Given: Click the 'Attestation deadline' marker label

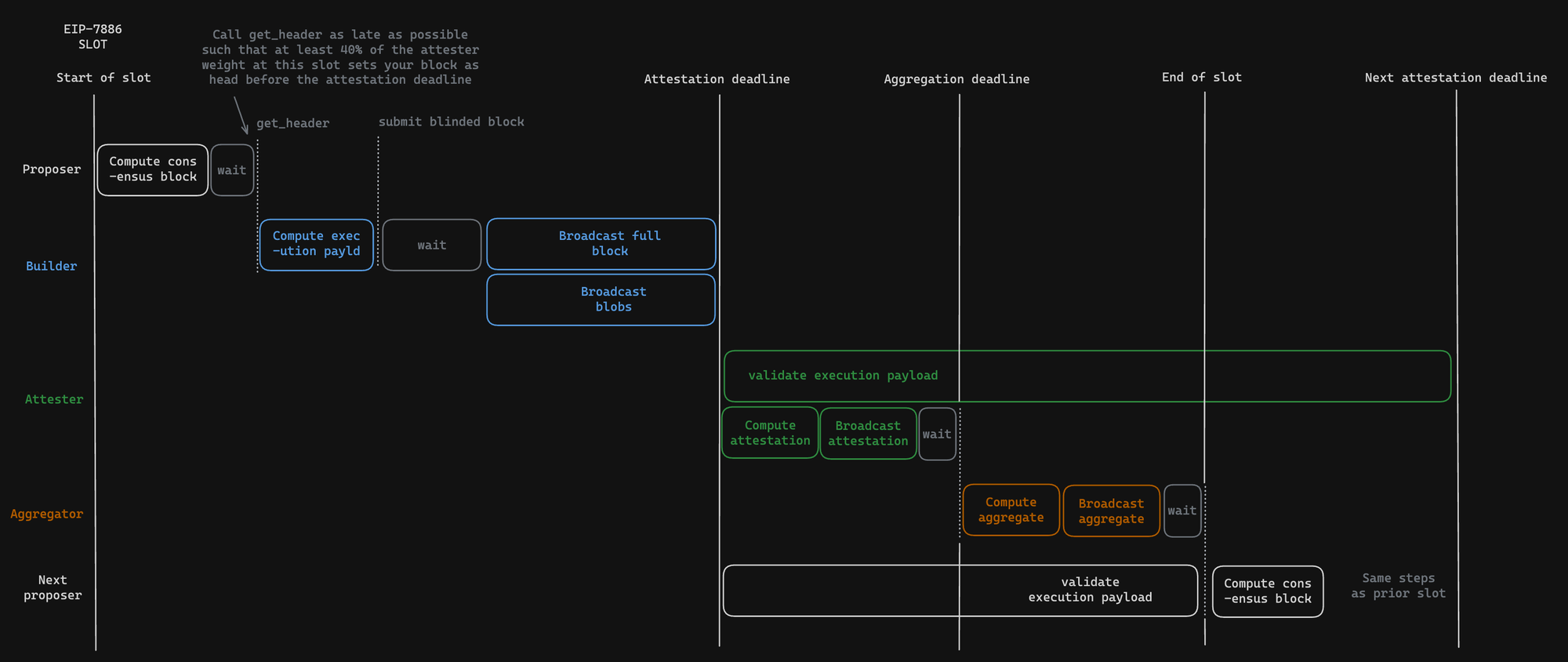Looking at the screenshot, I should (717, 78).
